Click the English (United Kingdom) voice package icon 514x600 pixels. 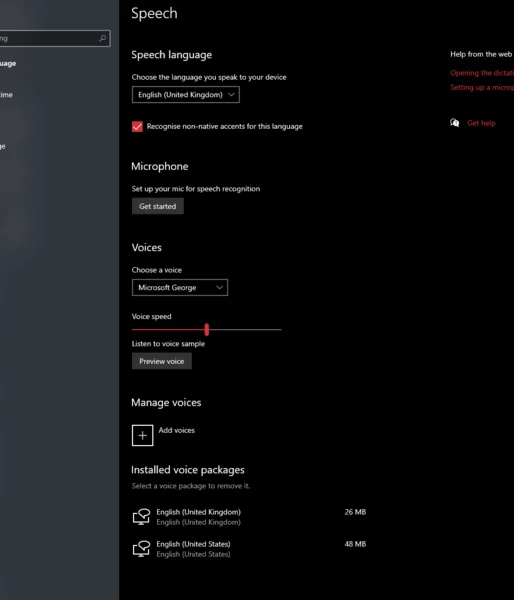click(141, 517)
